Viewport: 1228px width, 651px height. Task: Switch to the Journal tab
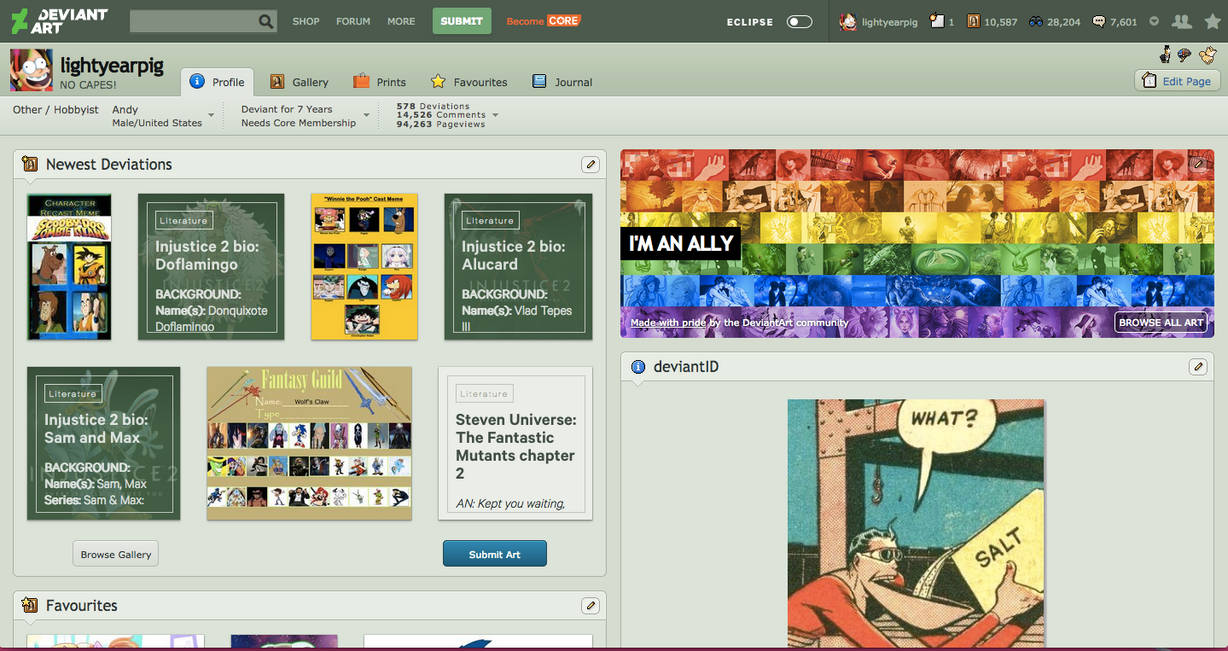tap(562, 82)
